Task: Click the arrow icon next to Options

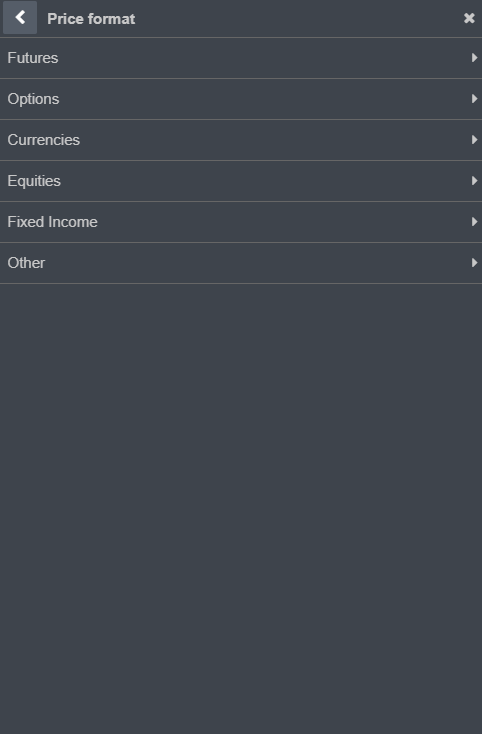Action: click(x=475, y=99)
